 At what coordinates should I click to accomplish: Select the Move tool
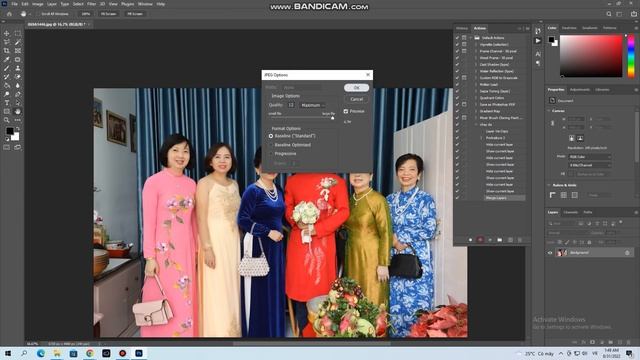pyautogui.click(x=7, y=33)
